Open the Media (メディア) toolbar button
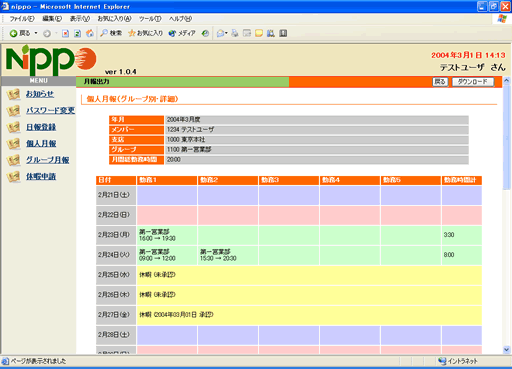This screenshot has width=512, height=369. point(182,33)
